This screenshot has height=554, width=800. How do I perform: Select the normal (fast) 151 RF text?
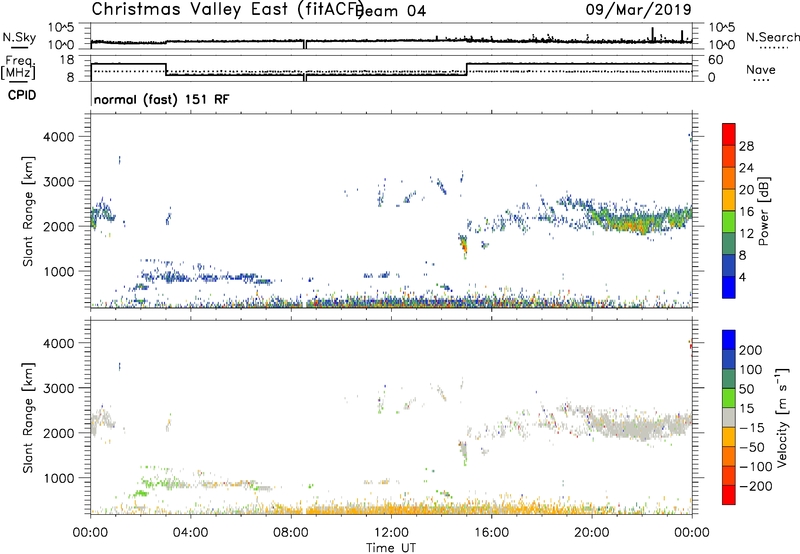pyautogui.click(x=161, y=99)
